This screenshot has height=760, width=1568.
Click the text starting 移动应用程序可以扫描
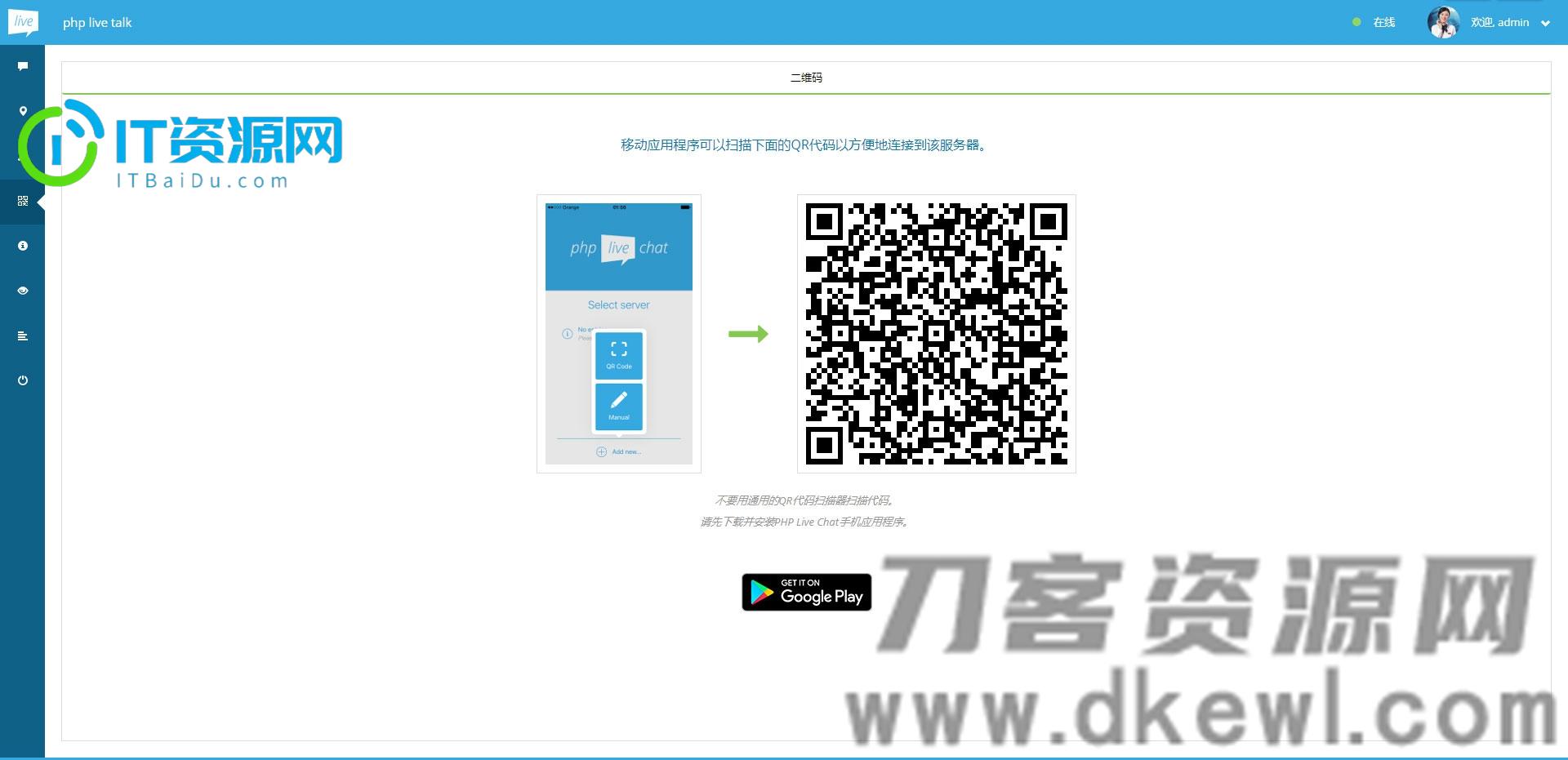(x=806, y=145)
